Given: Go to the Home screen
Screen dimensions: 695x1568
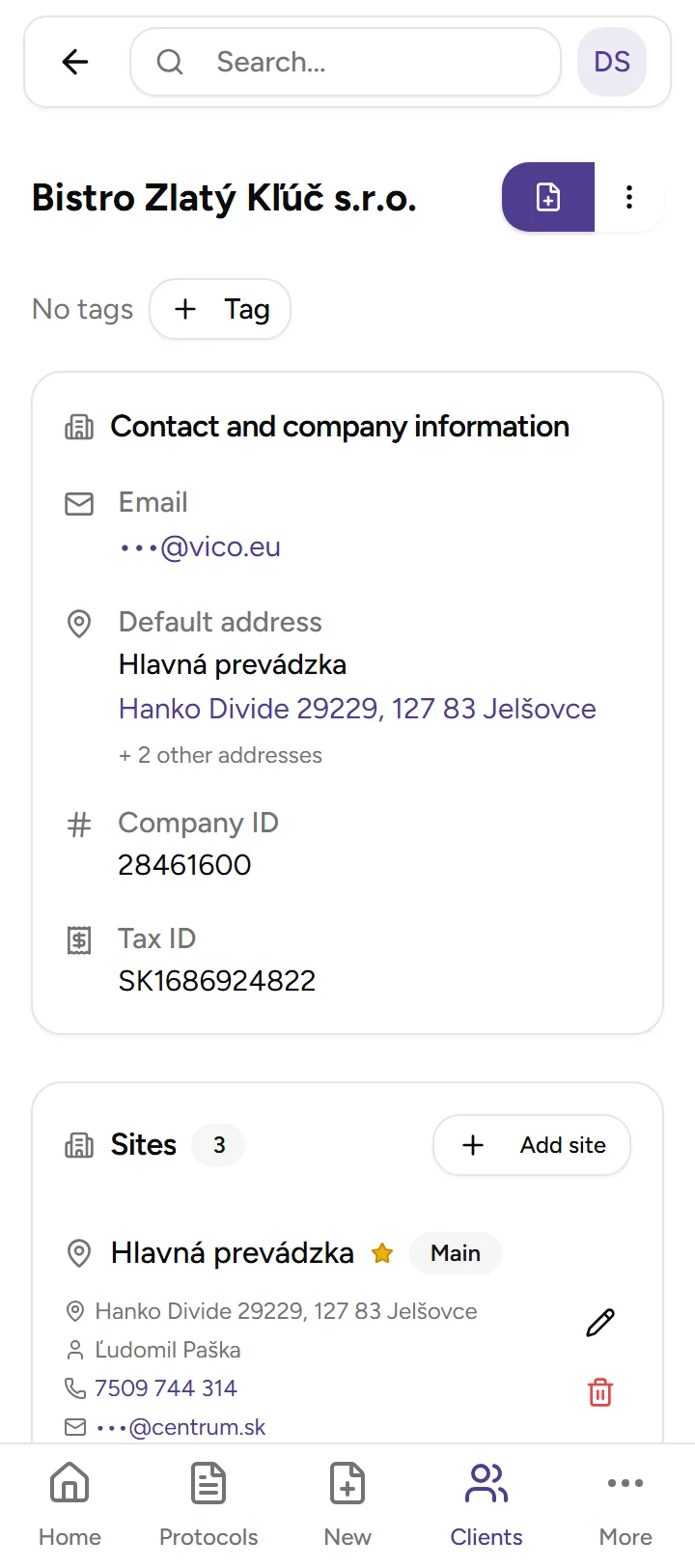Looking at the screenshot, I should point(69,1497).
